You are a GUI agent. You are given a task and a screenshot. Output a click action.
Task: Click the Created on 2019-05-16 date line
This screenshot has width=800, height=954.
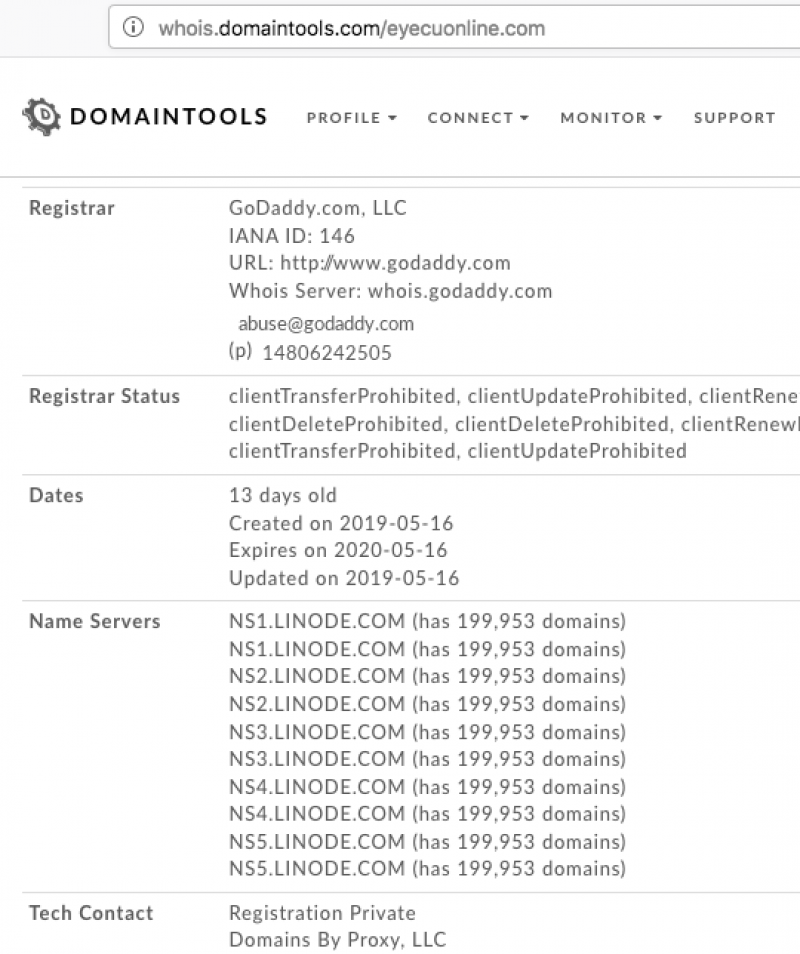(340, 523)
